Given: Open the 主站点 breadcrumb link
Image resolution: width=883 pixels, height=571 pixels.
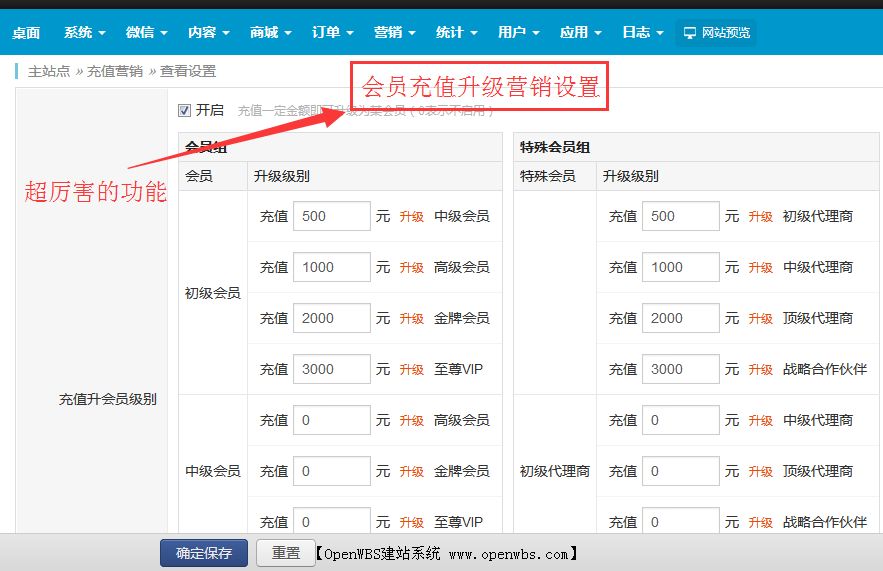Looking at the screenshot, I should click(x=49, y=71).
